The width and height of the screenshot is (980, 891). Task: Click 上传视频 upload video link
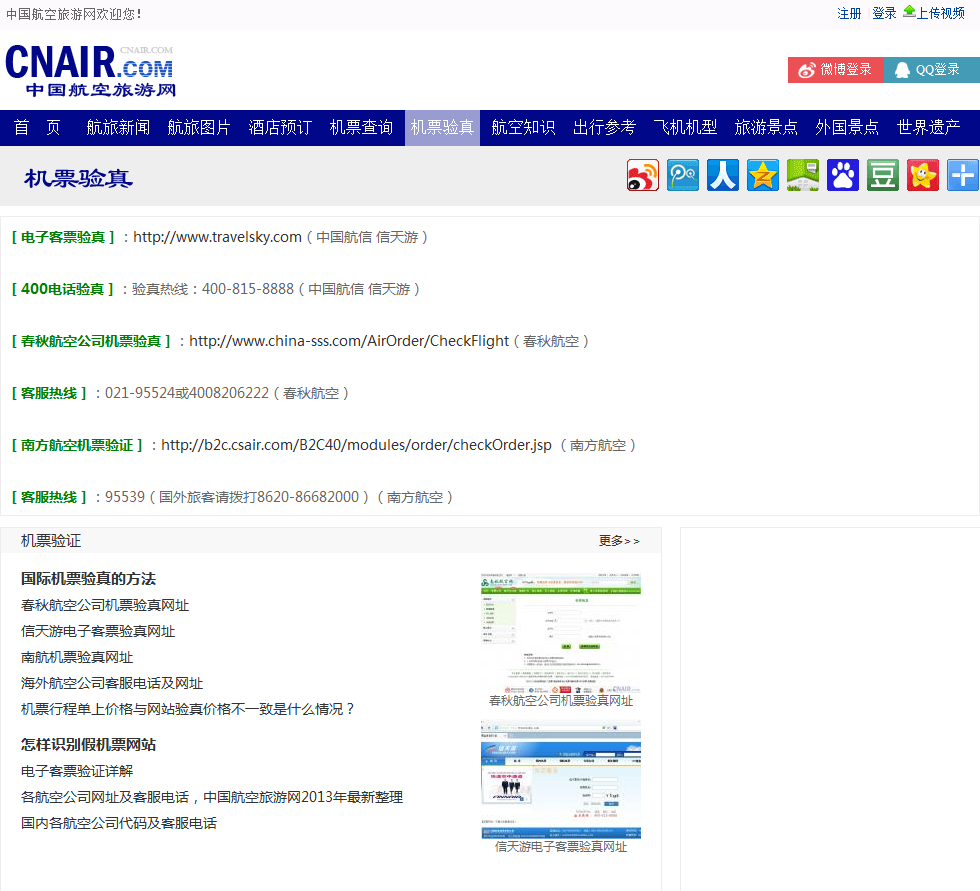[x=941, y=13]
